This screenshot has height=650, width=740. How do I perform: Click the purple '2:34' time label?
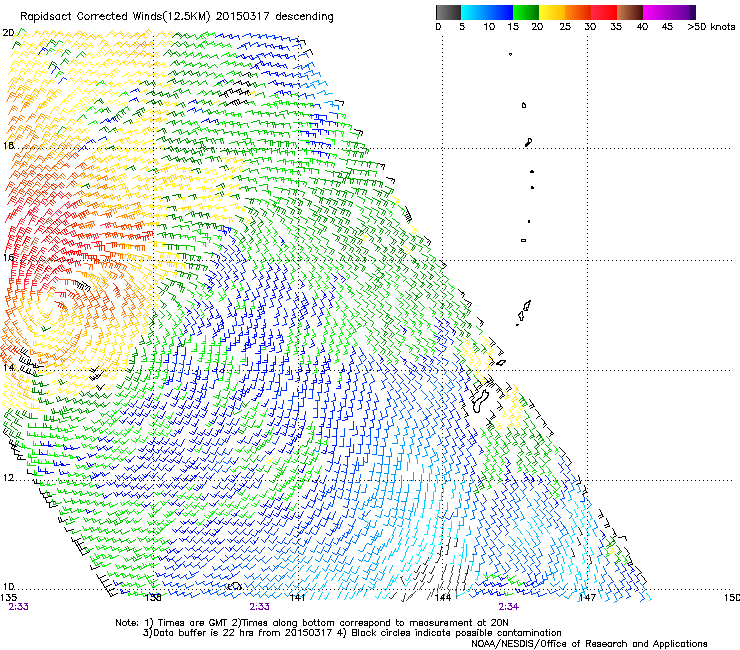[508, 607]
